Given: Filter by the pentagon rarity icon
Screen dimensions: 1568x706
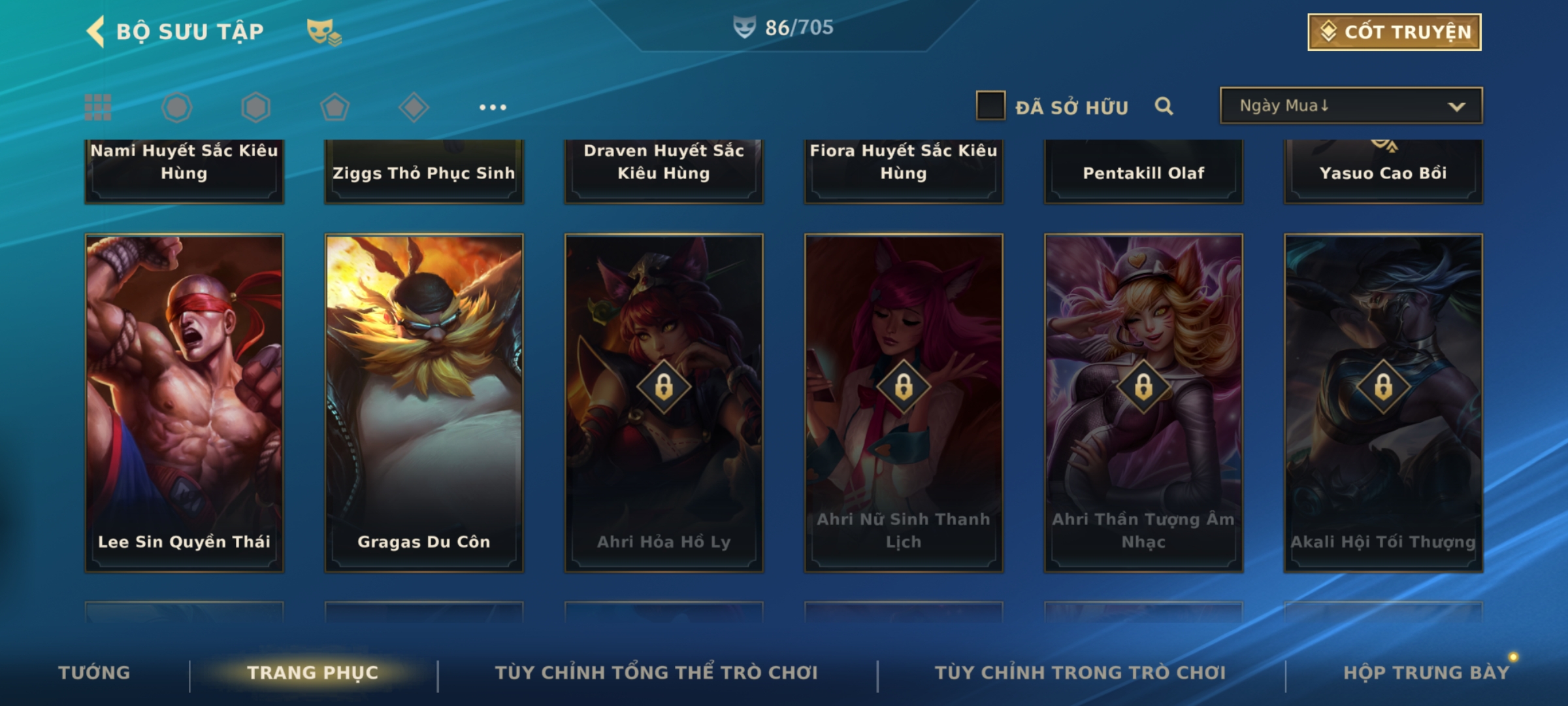Looking at the screenshot, I should (335, 107).
